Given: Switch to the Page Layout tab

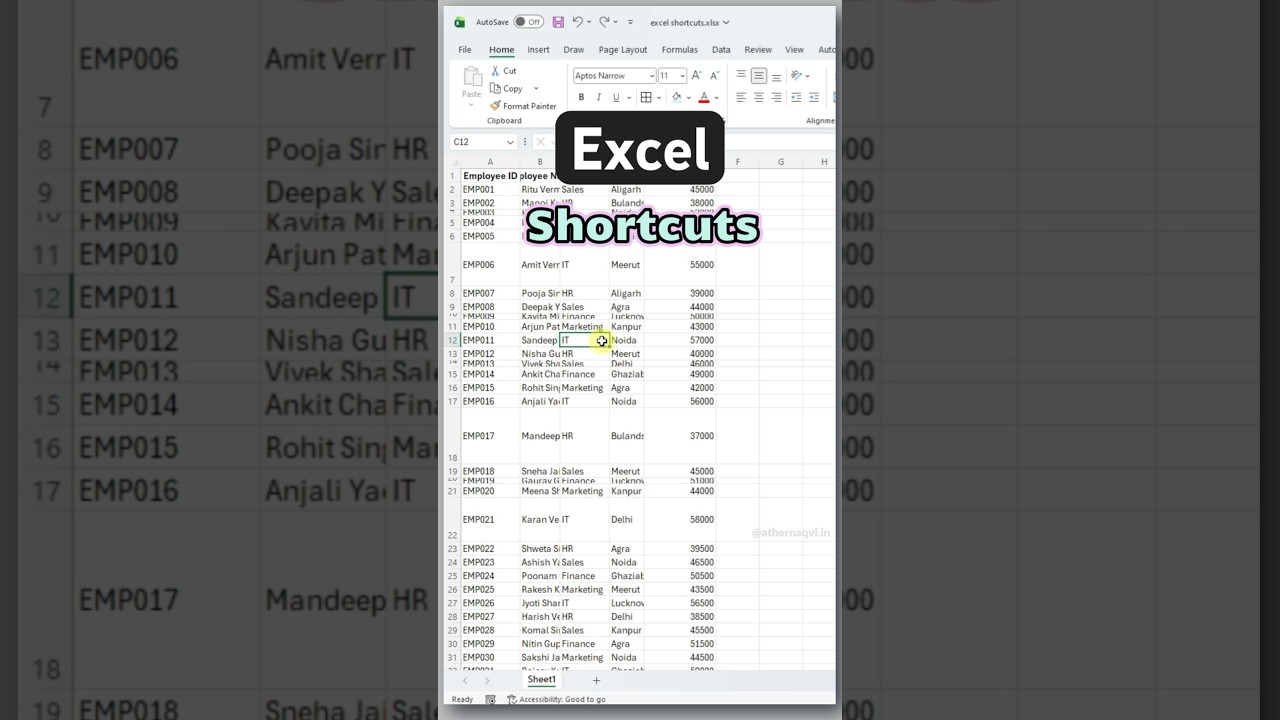Looking at the screenshot, I should [x=623, y=49].
